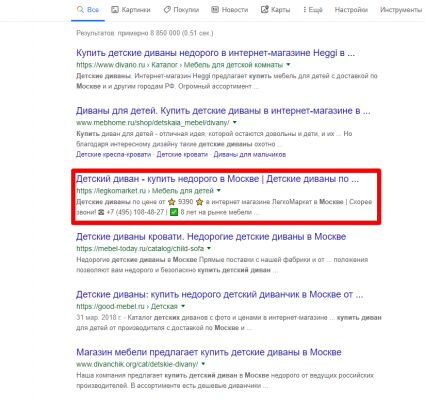Expand dropdown arrow next to mebel-today.ru URL
The height and width of the screenshot is (400, 425).
pyautogui.click(x=209, y=248)
